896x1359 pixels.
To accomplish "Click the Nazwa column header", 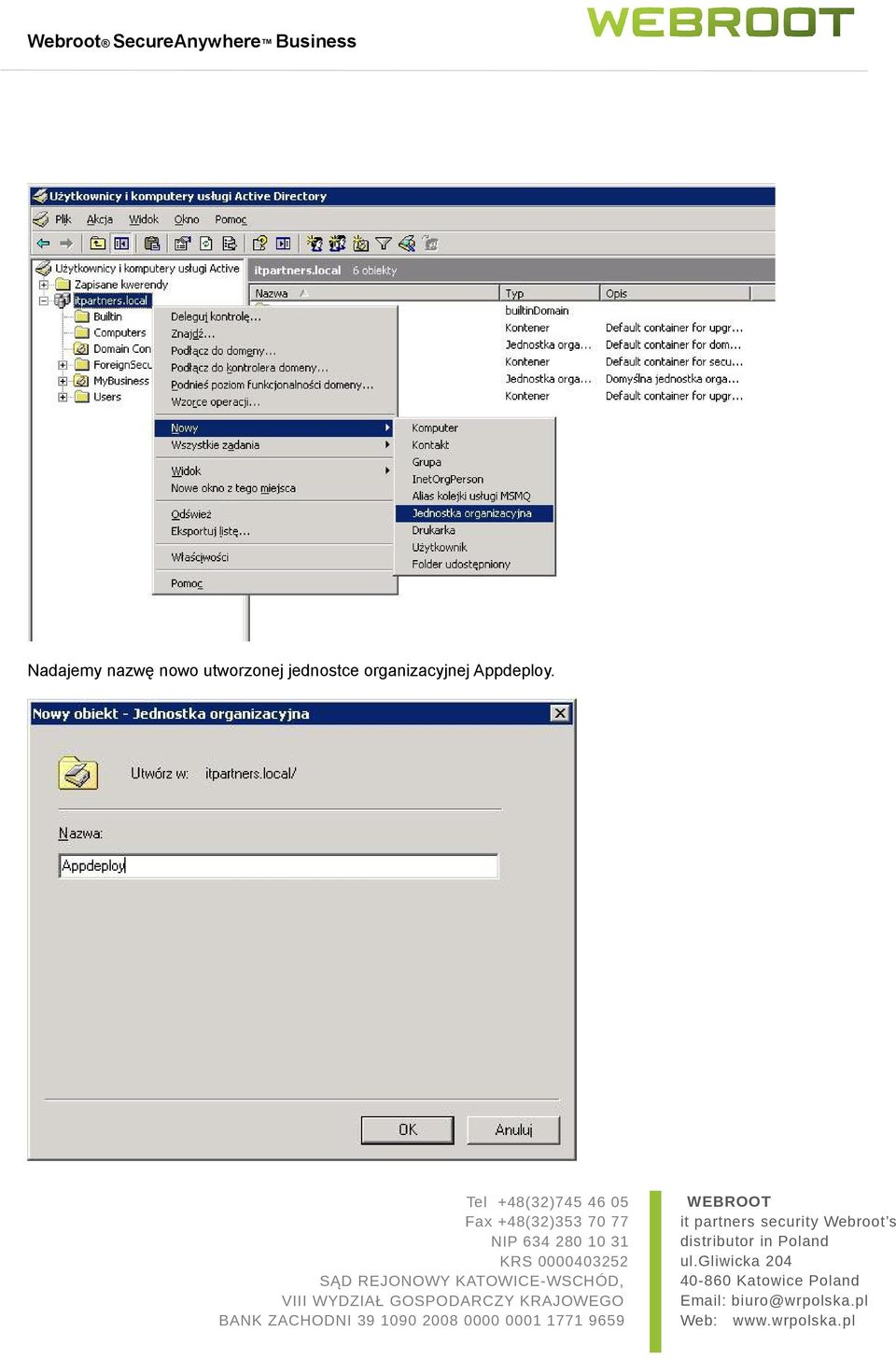I will 375,293.
